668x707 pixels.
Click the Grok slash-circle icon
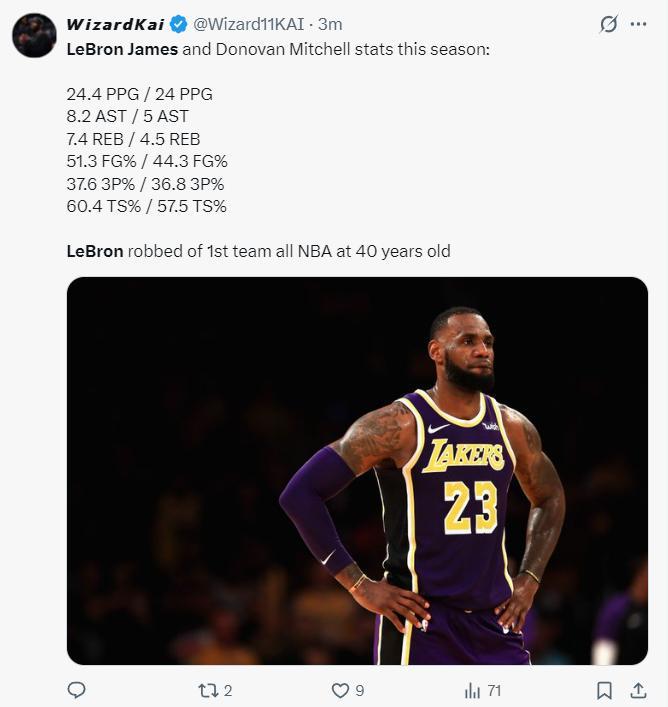(608, 24)
